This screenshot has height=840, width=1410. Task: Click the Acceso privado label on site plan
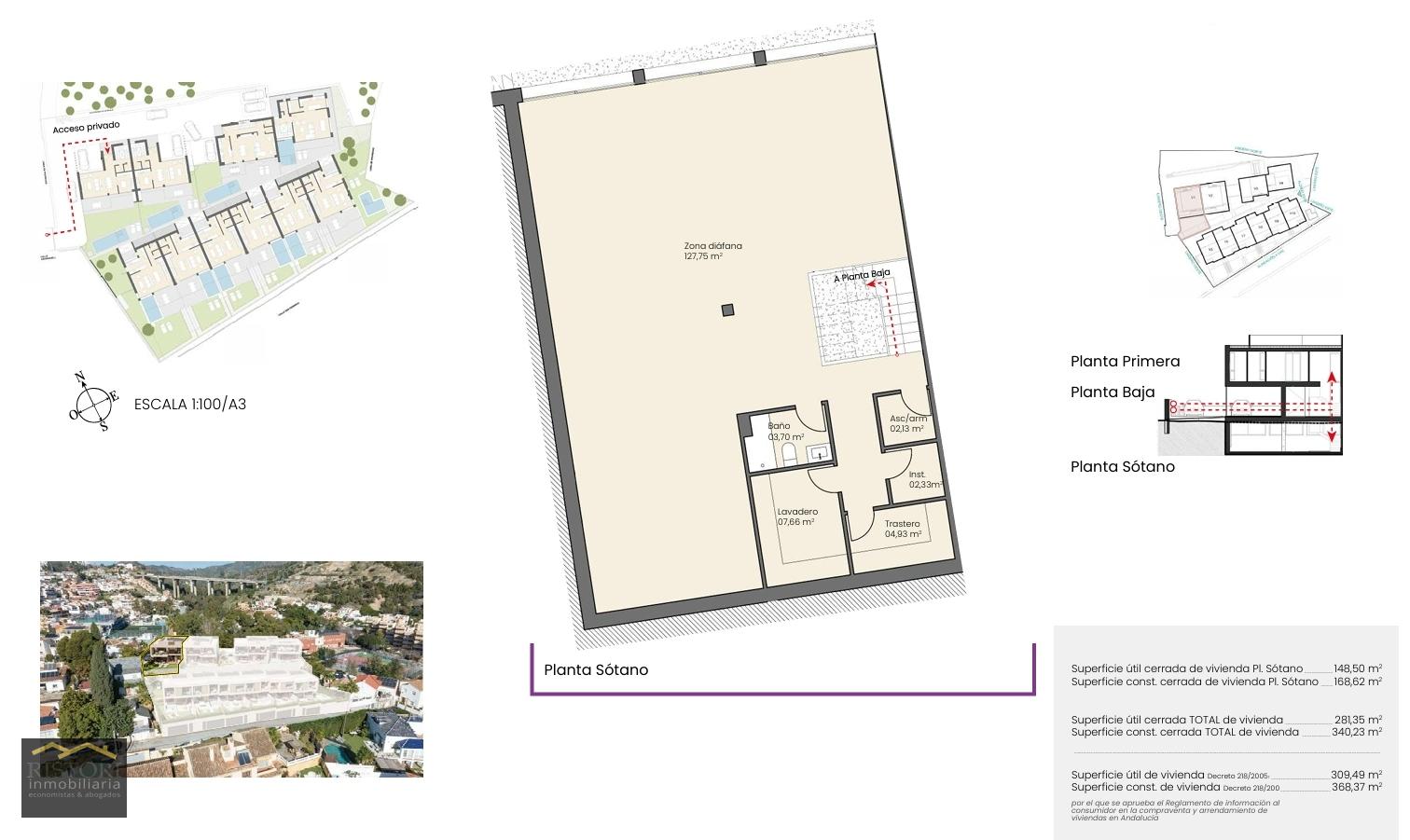(x=86, y=127)
